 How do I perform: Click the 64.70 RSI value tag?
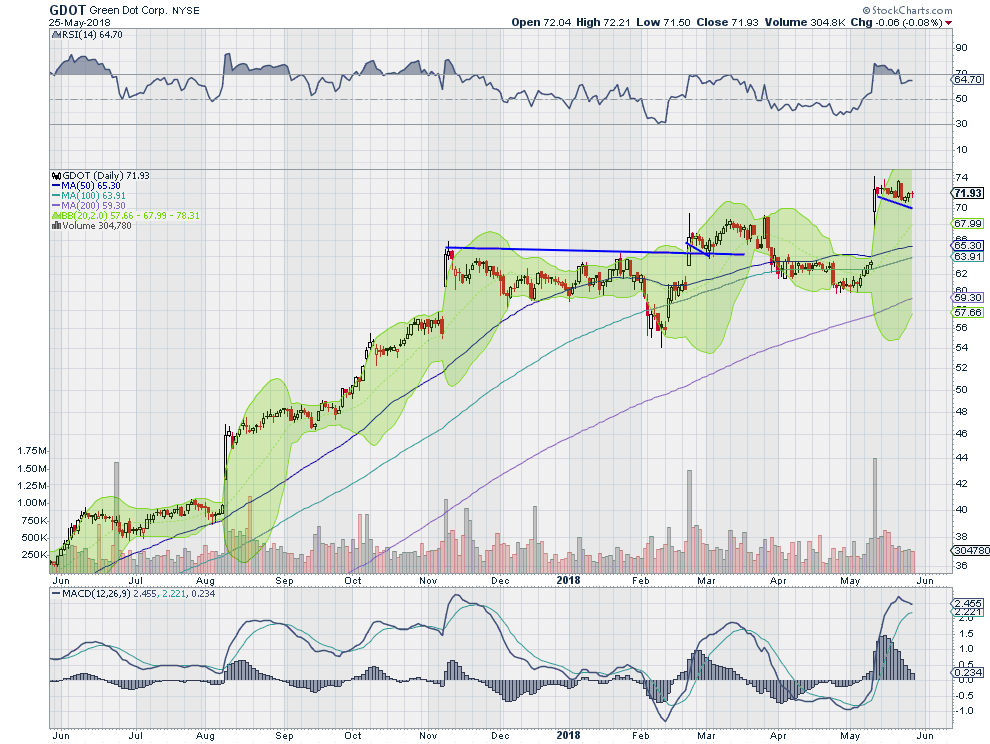[x=967, y=80]
